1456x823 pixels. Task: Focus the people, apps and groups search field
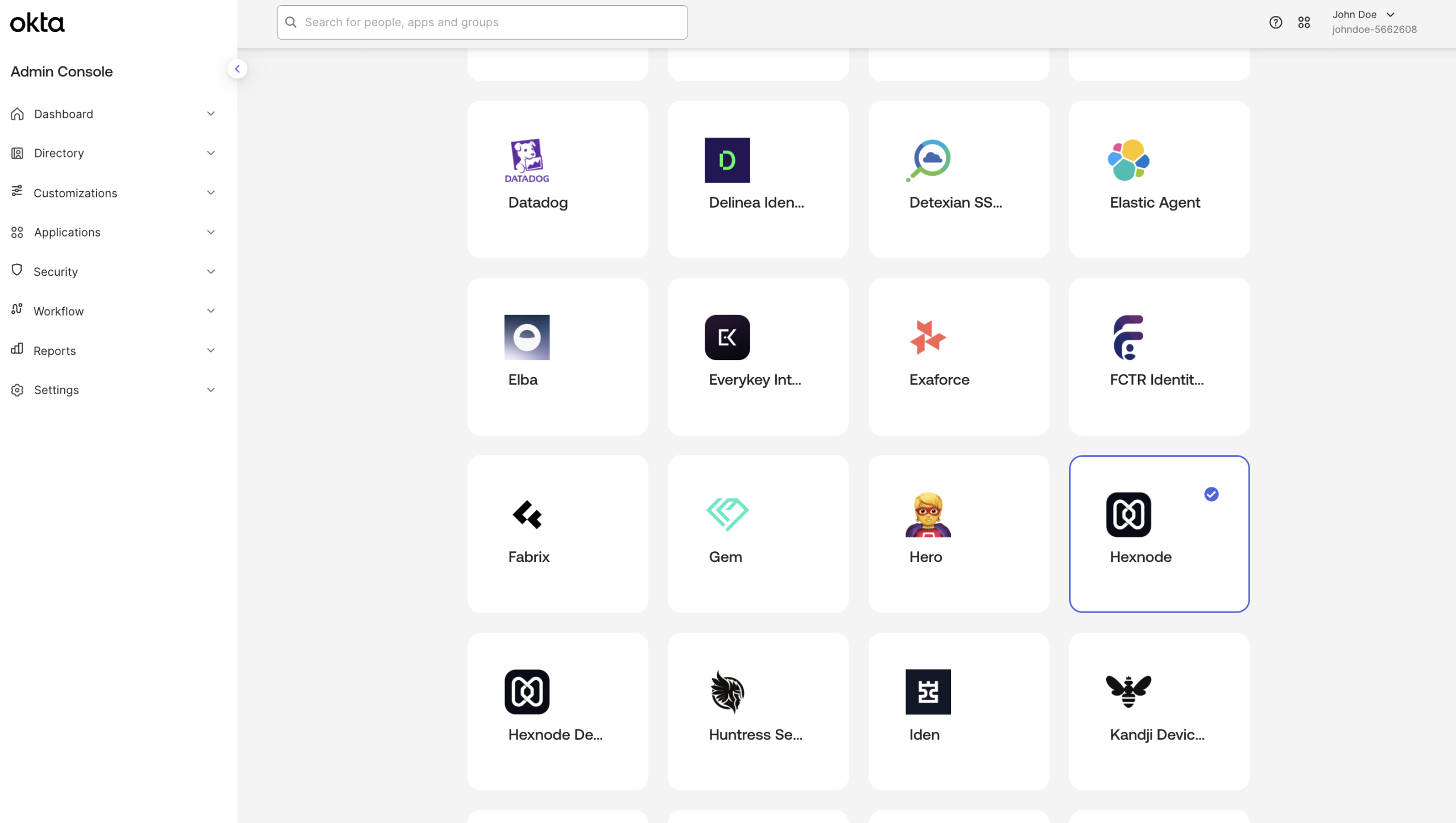(x=482, y=22)
